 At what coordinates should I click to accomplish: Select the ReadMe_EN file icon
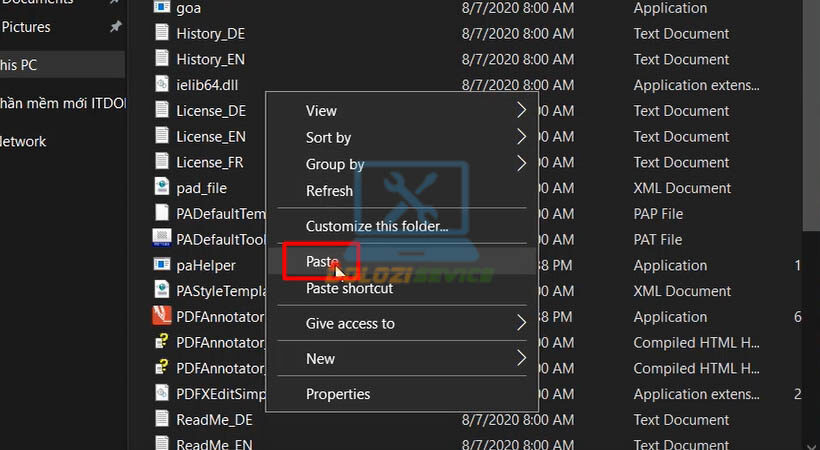pos(162,443)
